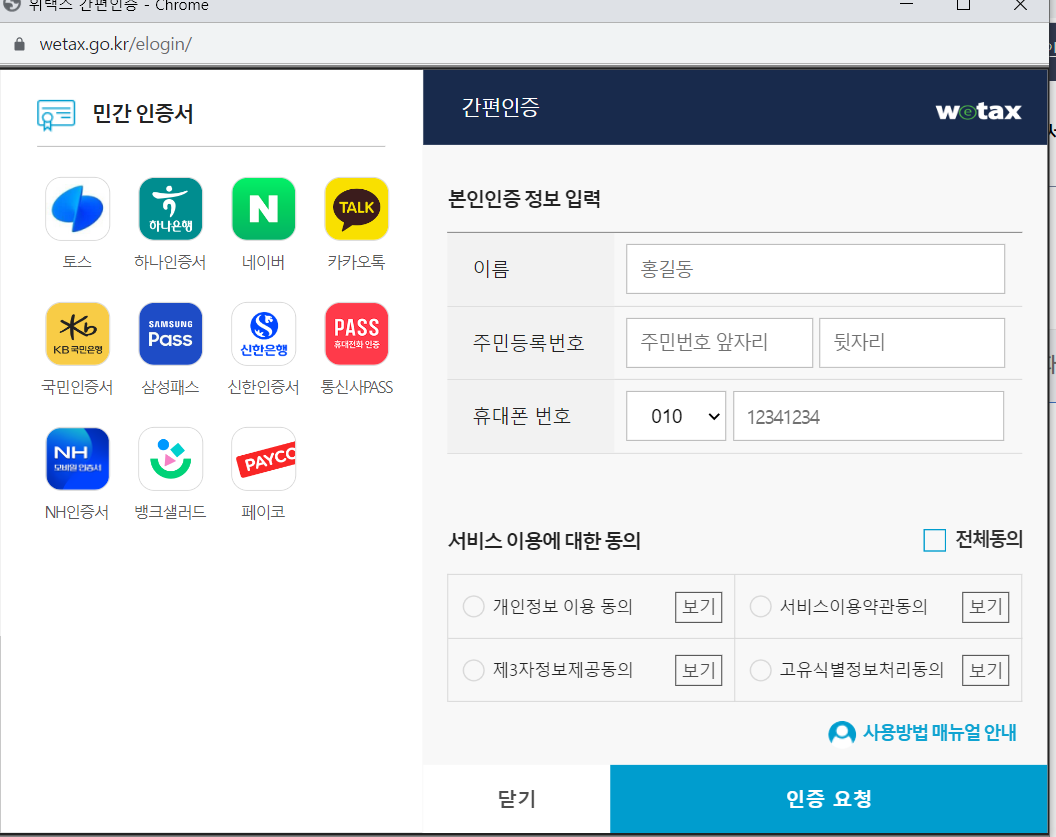Select the KB 국민인증서 icon
Image resolution: width=1056 pixels, height=837 pixels.
point(77,334)
